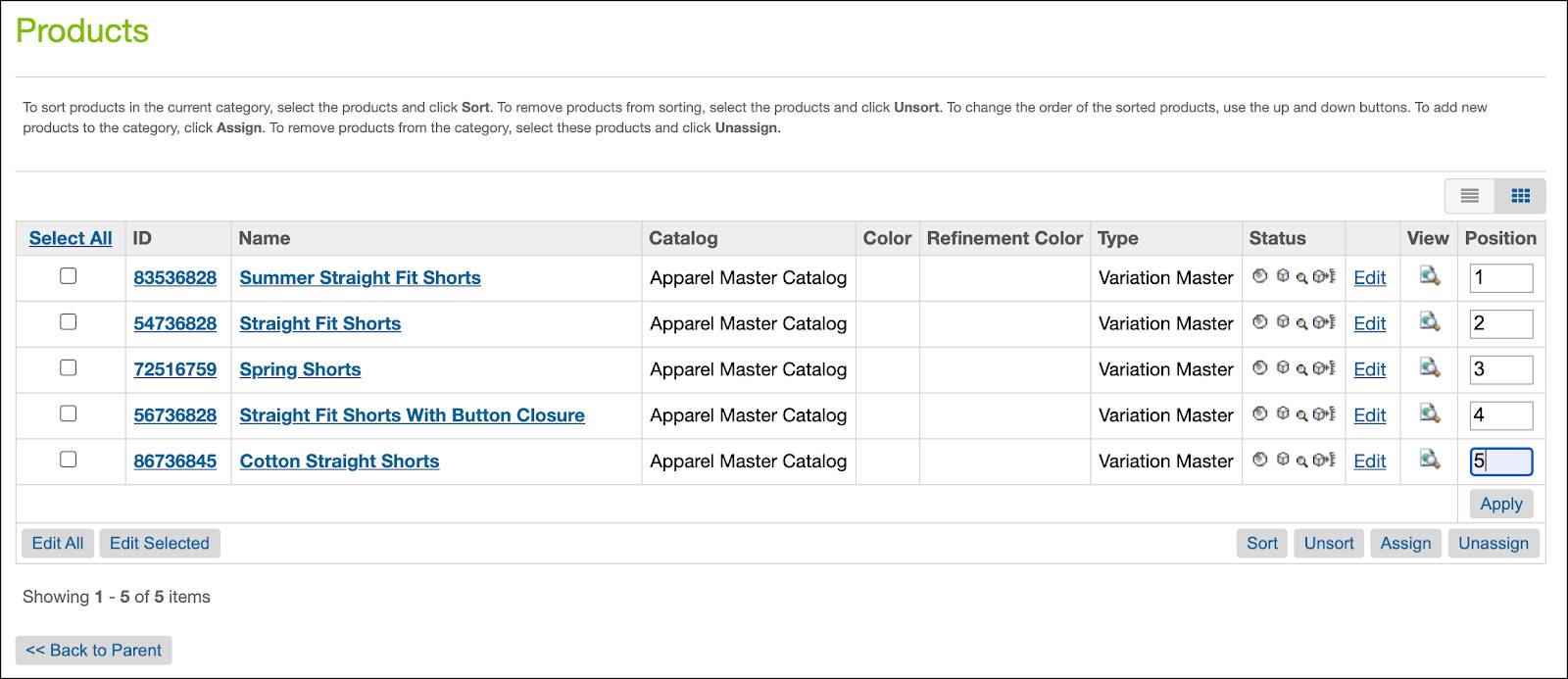Click cube-arrow status icon in 56736828 row
Image resolution: width=1568 pixels, height=679 pixels.
1324,414
